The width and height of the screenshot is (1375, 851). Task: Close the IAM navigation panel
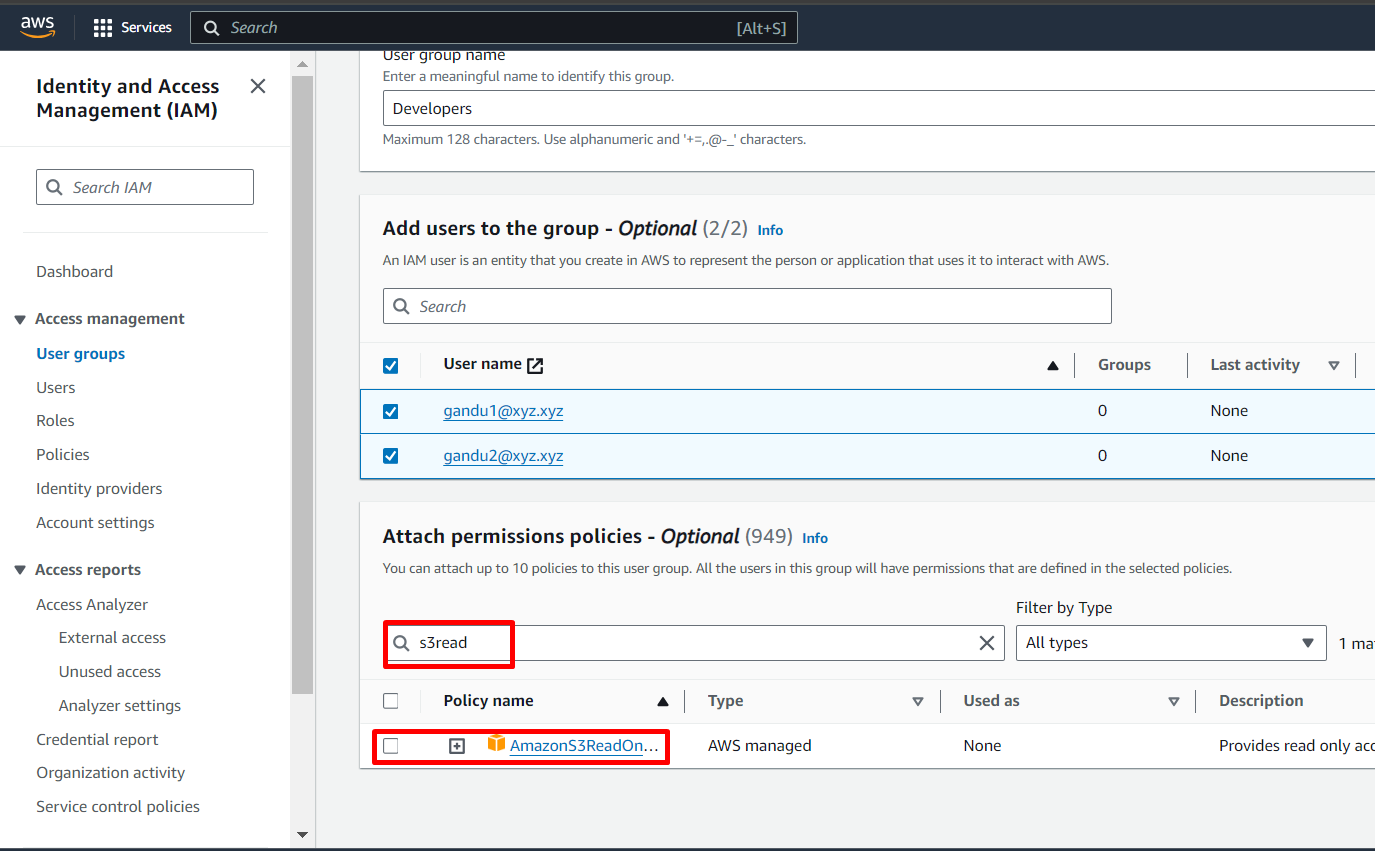pos(258,86)
